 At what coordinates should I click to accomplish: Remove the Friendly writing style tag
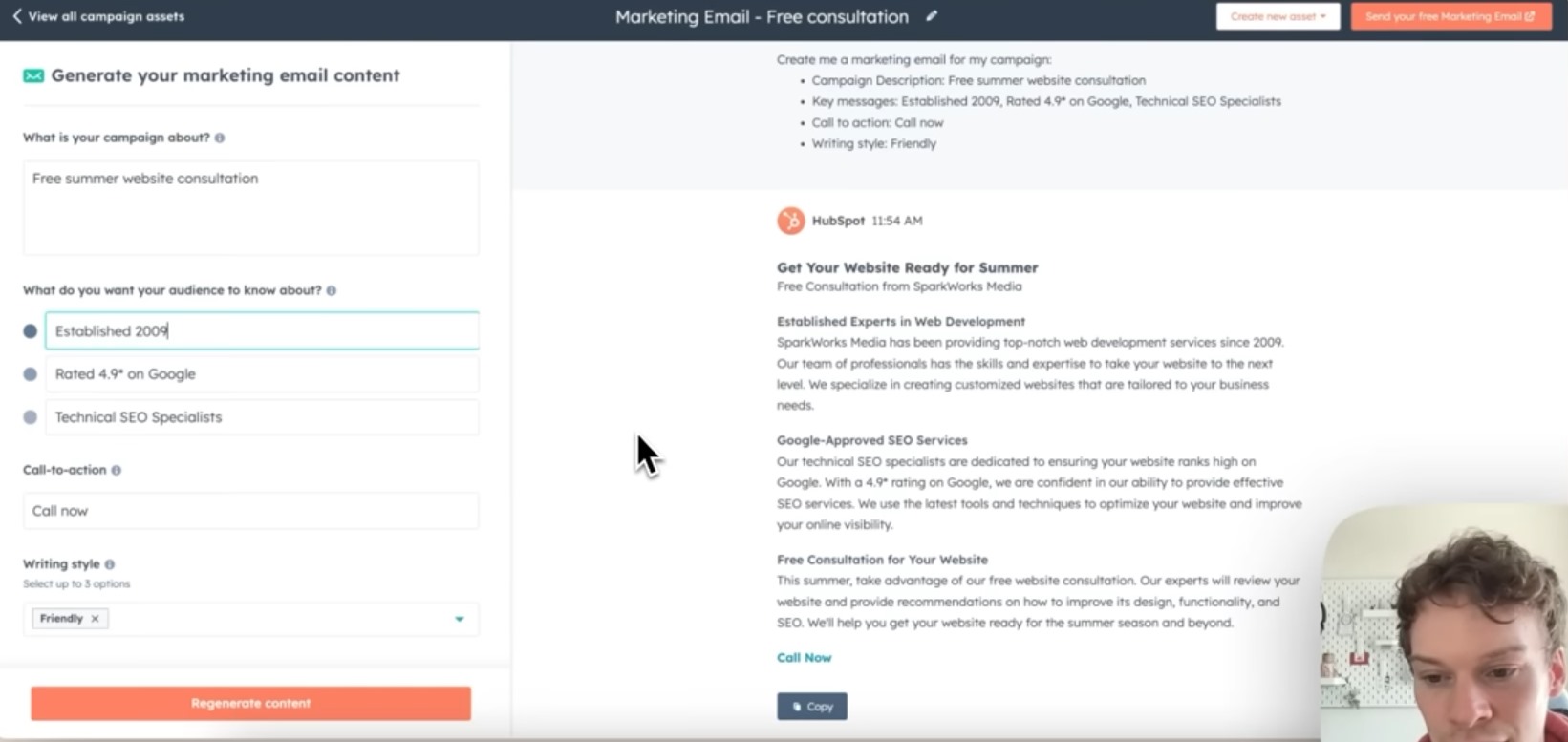(x=95, y=619)
